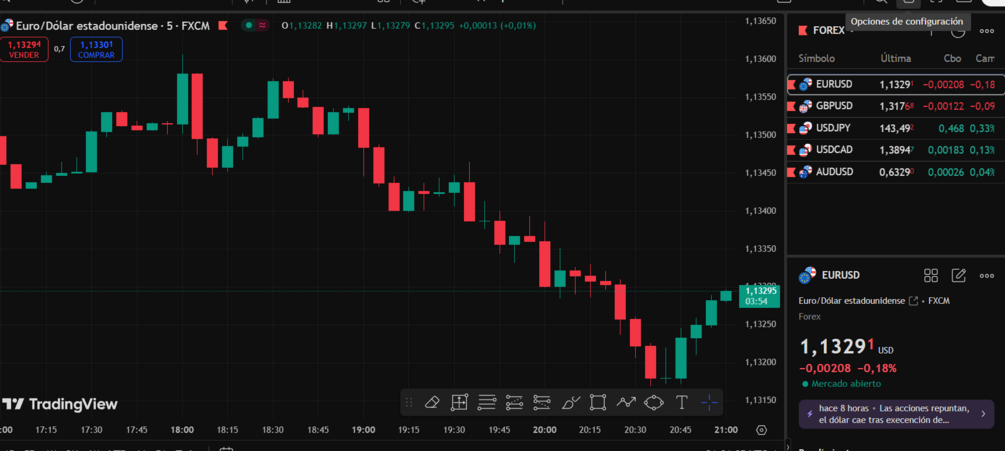The width and height of the screenshot is (1005, 451).
Task: Select the EURUSD row in the watchlist
Action: (895, 84)
